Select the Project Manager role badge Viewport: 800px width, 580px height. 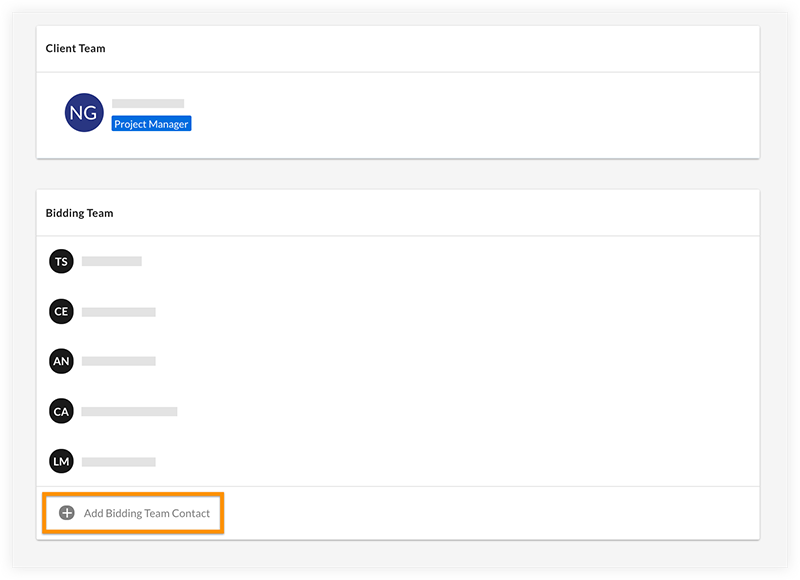[150, 123]
